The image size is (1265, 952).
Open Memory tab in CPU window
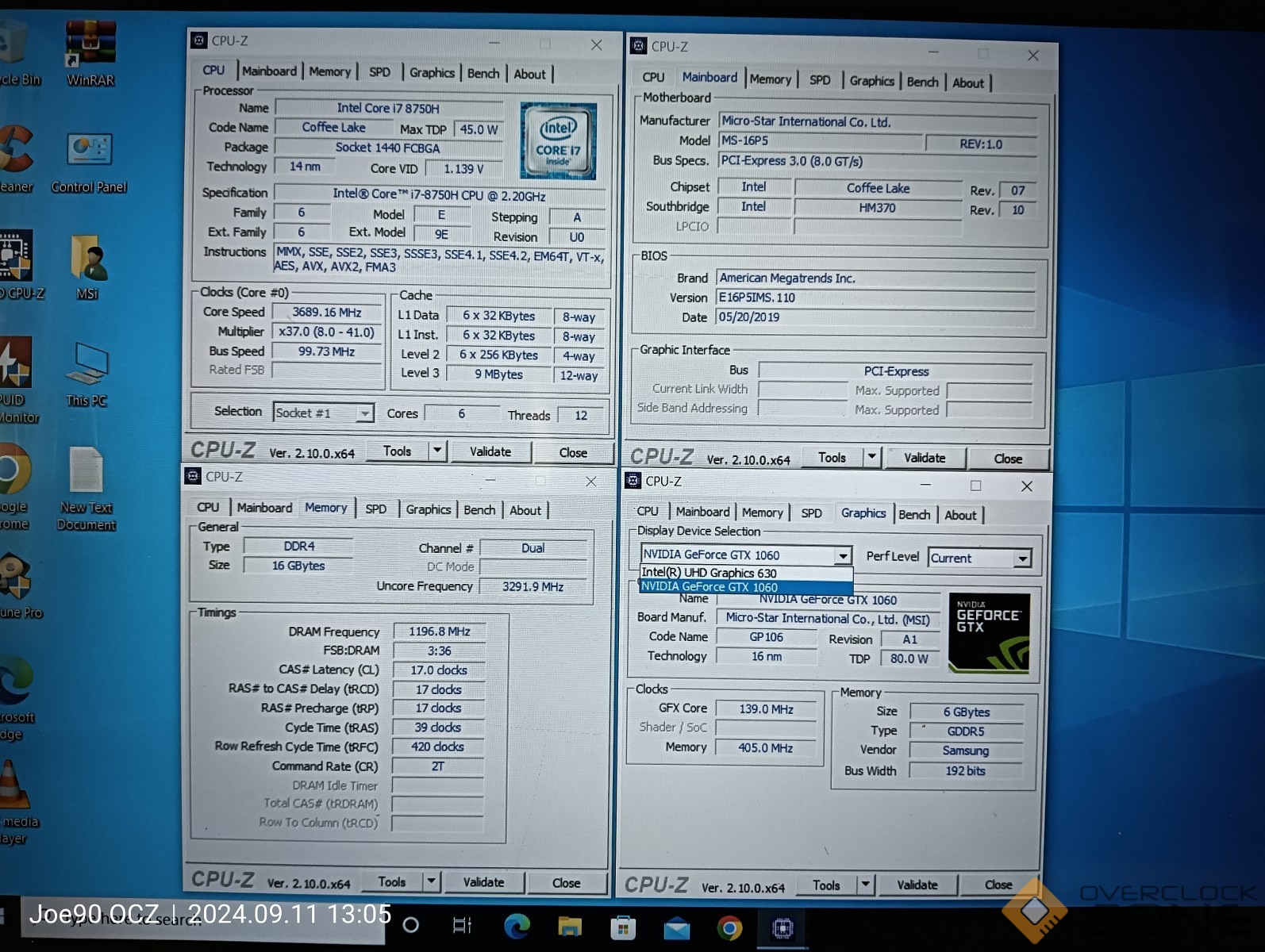(329, 71)
